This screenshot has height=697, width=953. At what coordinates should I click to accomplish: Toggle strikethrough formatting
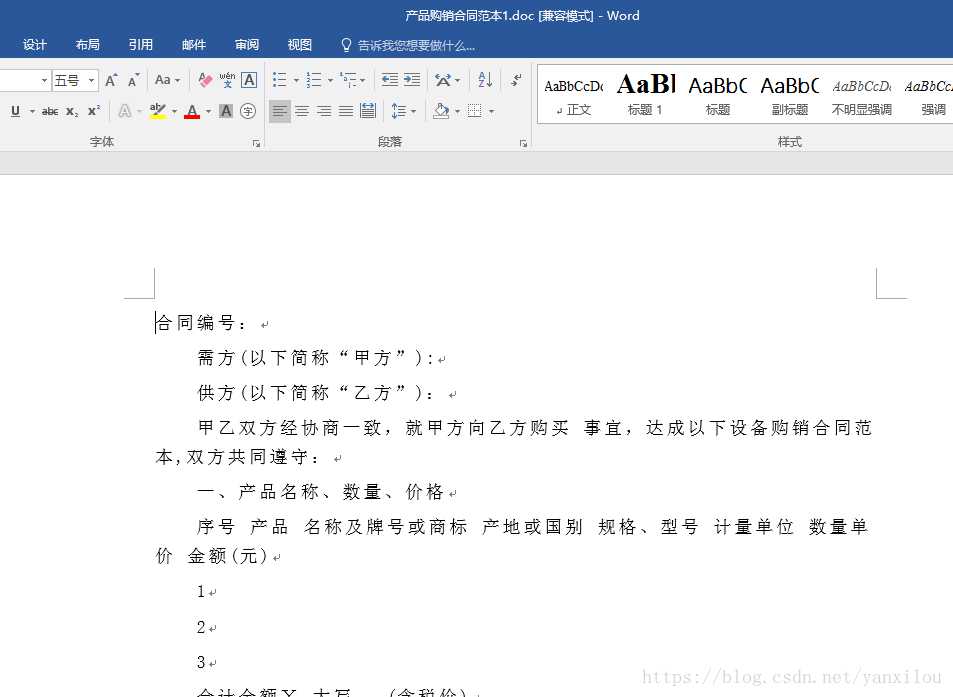point(50,110)
